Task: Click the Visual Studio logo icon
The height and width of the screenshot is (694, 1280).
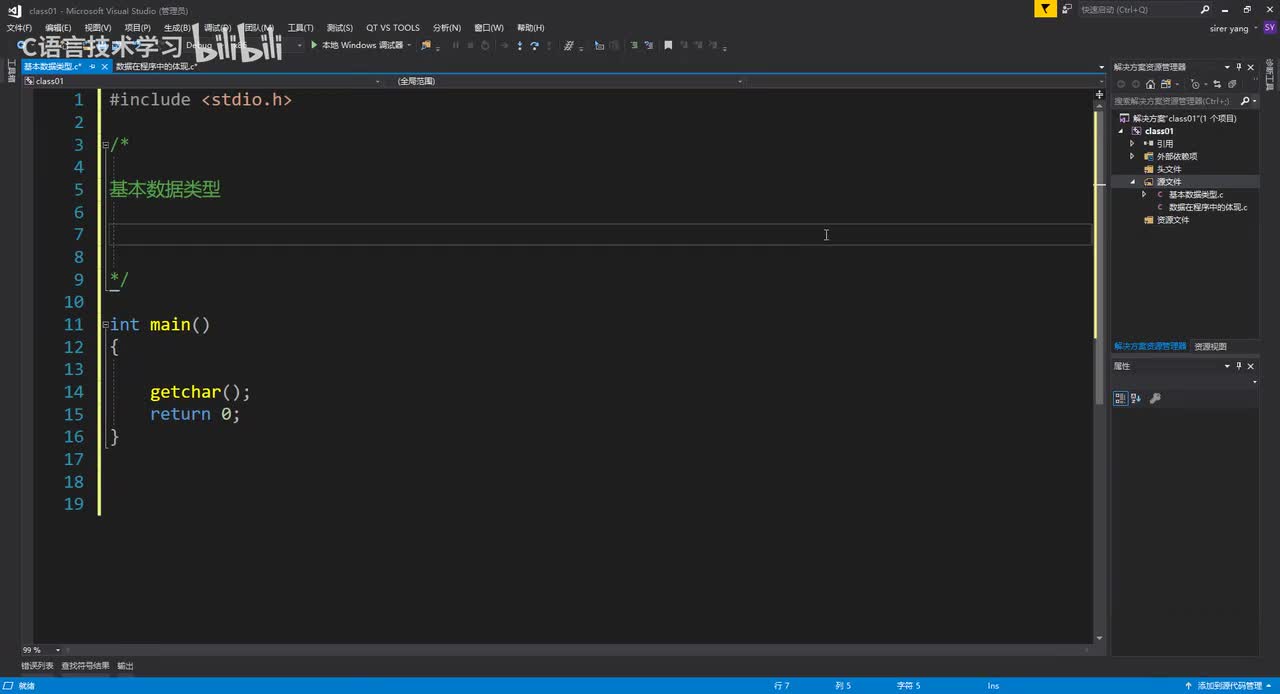Action: (14, 10)
